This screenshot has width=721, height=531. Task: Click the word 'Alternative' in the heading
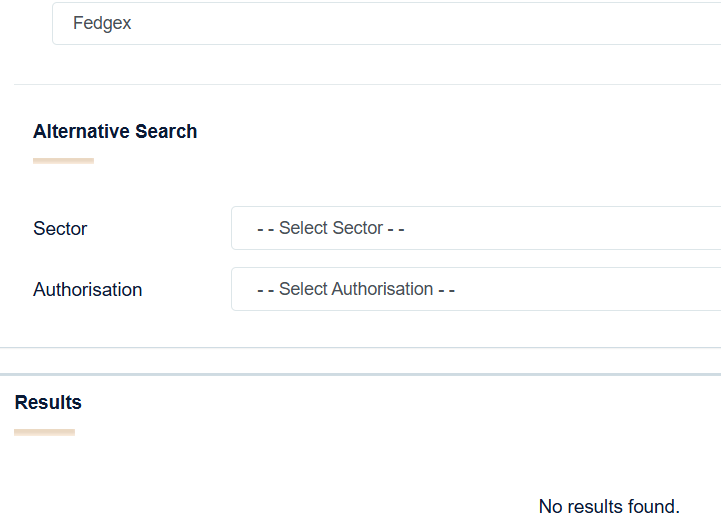tap(82, 132)
